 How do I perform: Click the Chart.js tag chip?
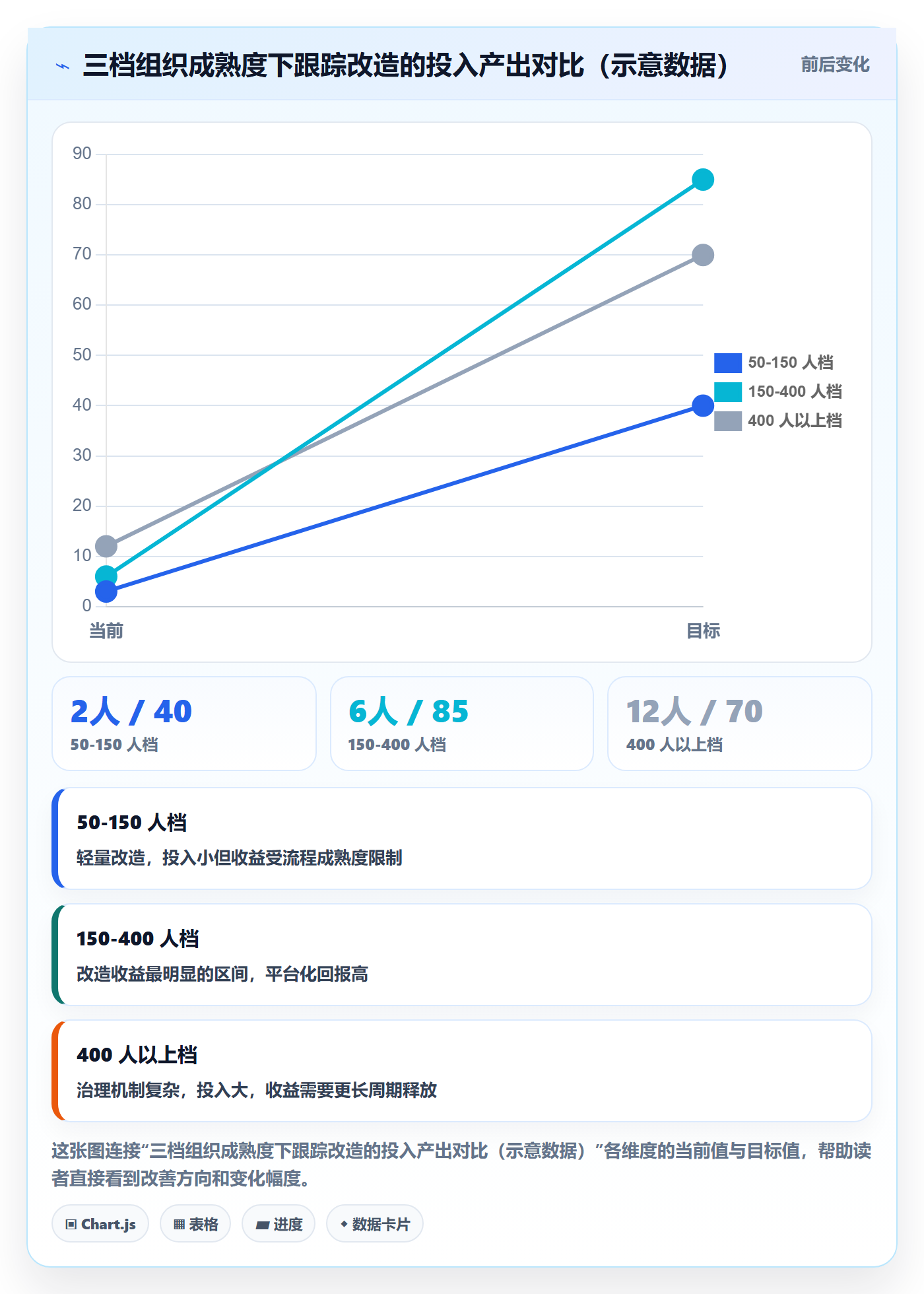pyautogui.click(x=100, y=1224)
